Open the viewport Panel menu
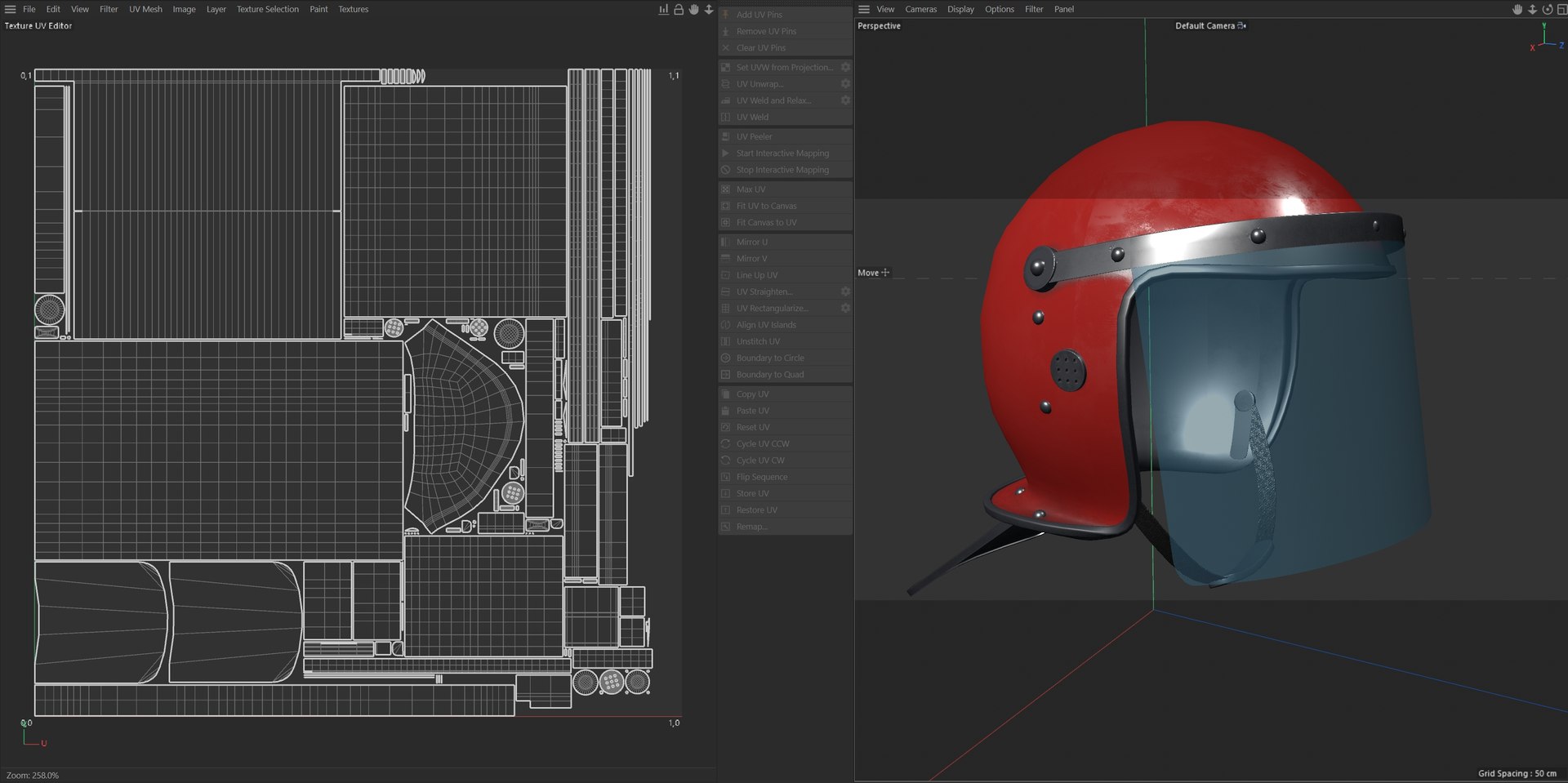This screenshot has height=783, width=1568. point(1064,9)
